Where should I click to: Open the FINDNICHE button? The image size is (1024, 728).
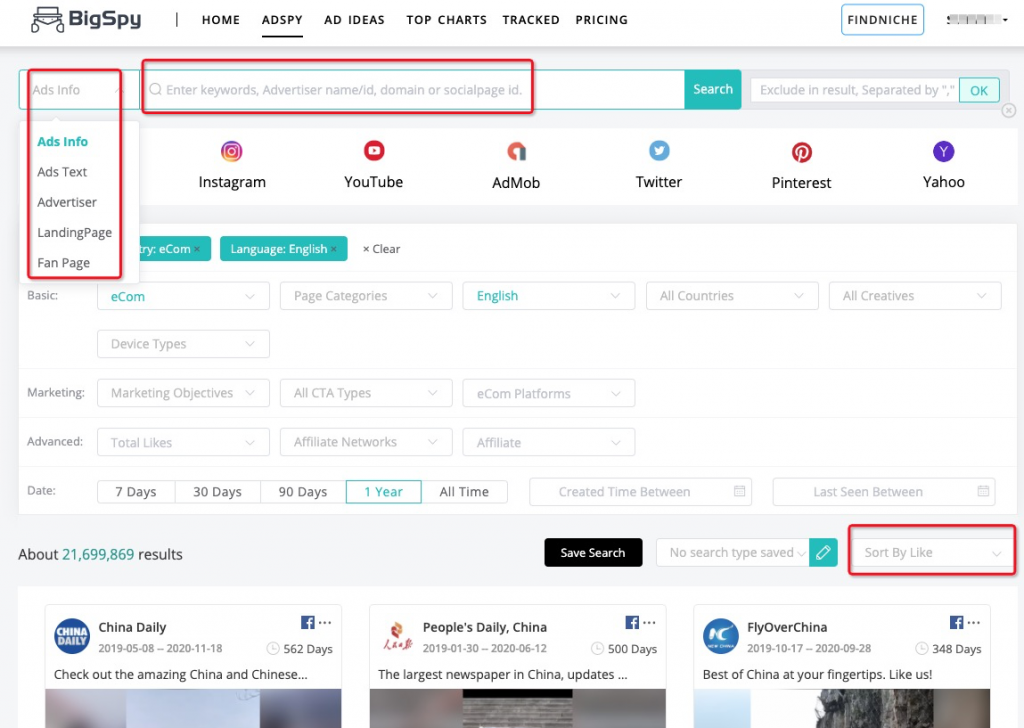pos(882,20)
